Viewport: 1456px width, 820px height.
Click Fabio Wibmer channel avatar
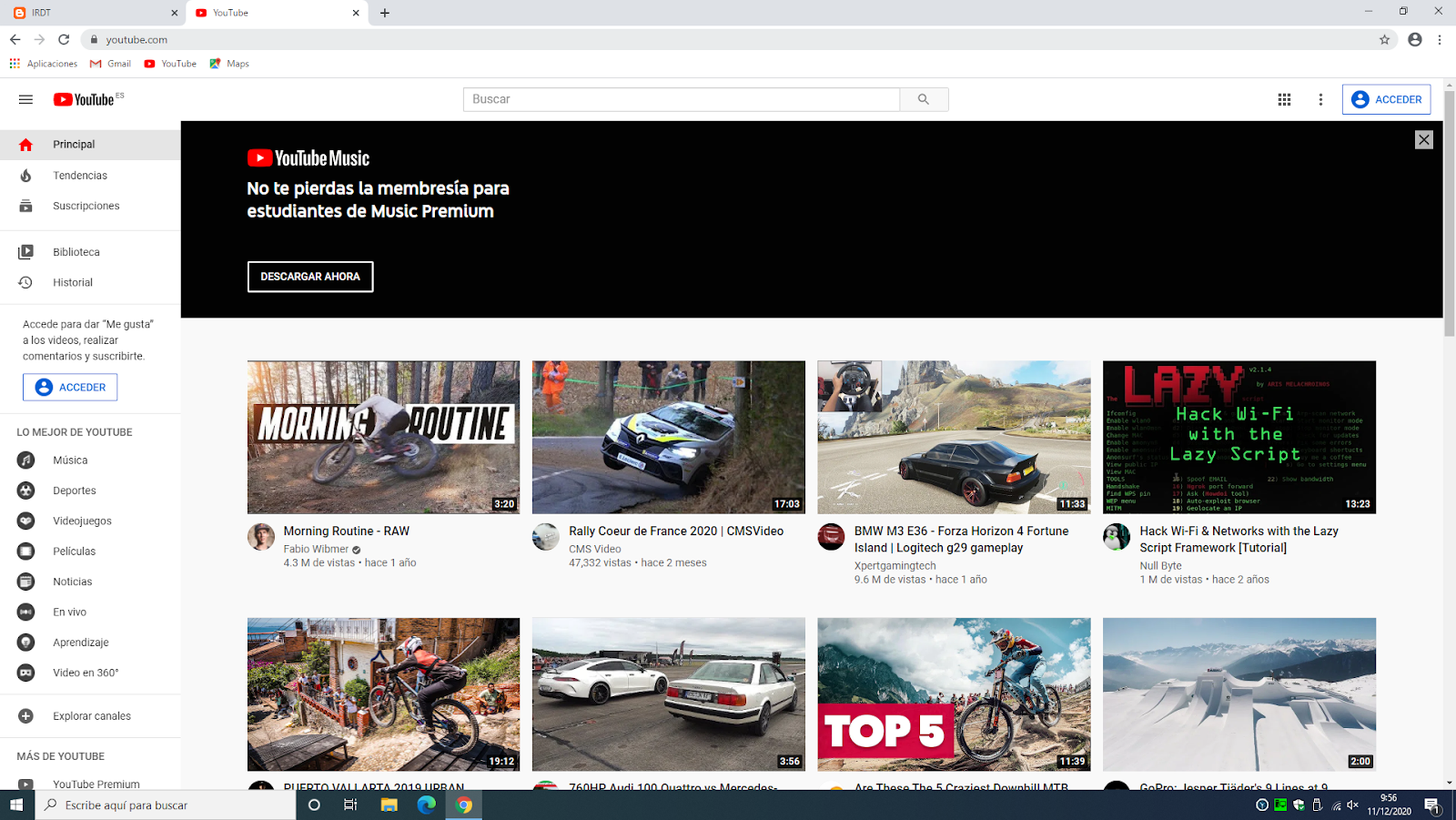tap(261, 537)
